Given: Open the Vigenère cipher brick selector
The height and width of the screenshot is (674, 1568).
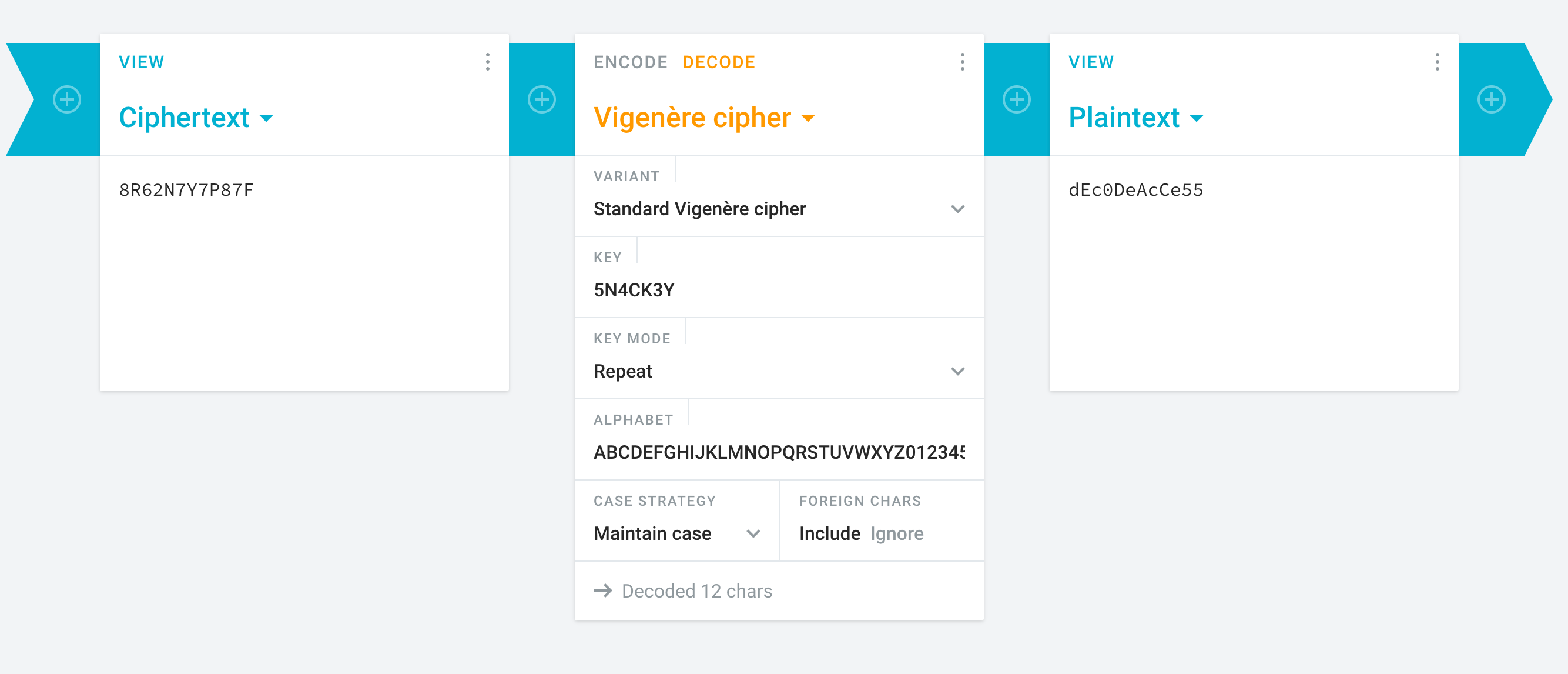Looking at the screenshot, I should [704, 117].
